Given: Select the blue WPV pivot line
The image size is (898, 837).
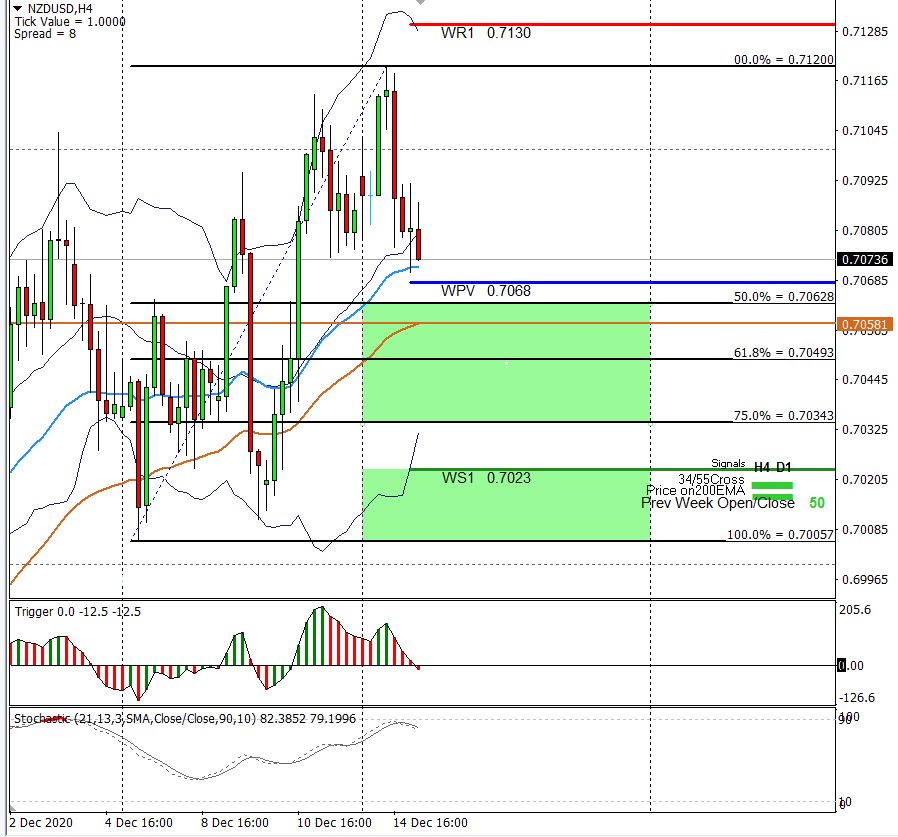Looking at the screenshot, I should (x=620, y=283).
